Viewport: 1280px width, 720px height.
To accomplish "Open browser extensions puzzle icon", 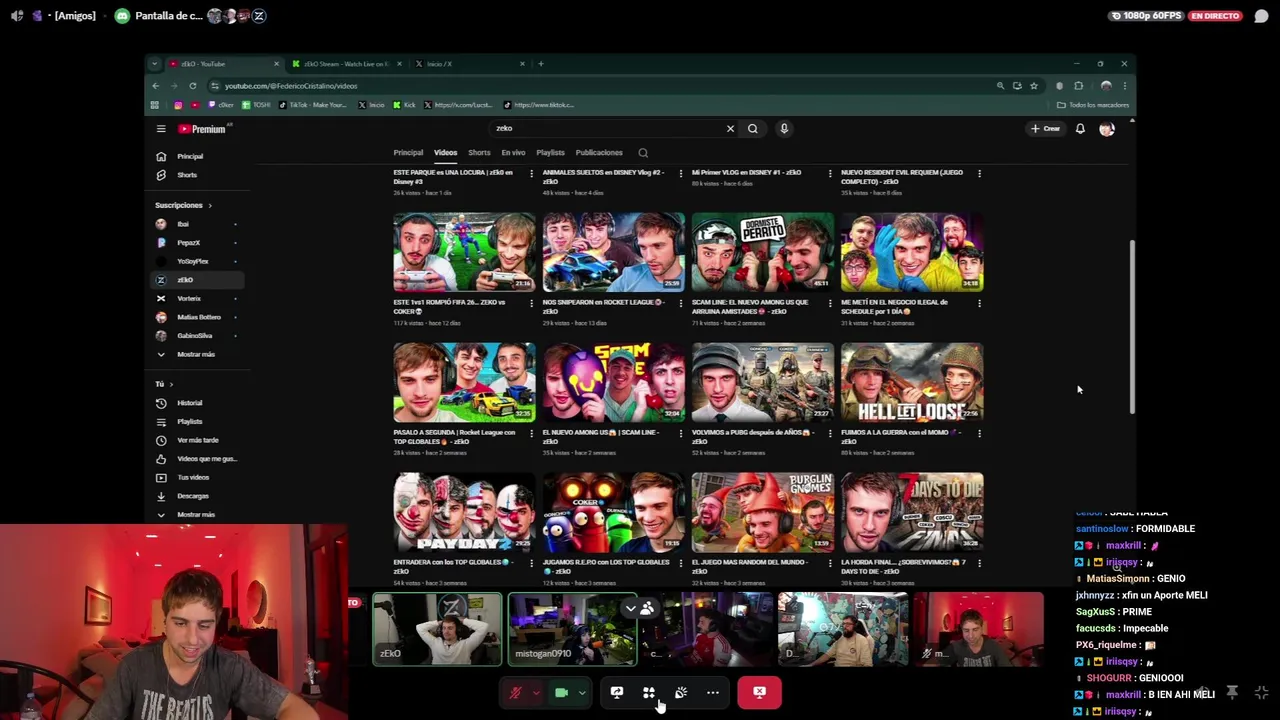I will tap(1078, 86).
